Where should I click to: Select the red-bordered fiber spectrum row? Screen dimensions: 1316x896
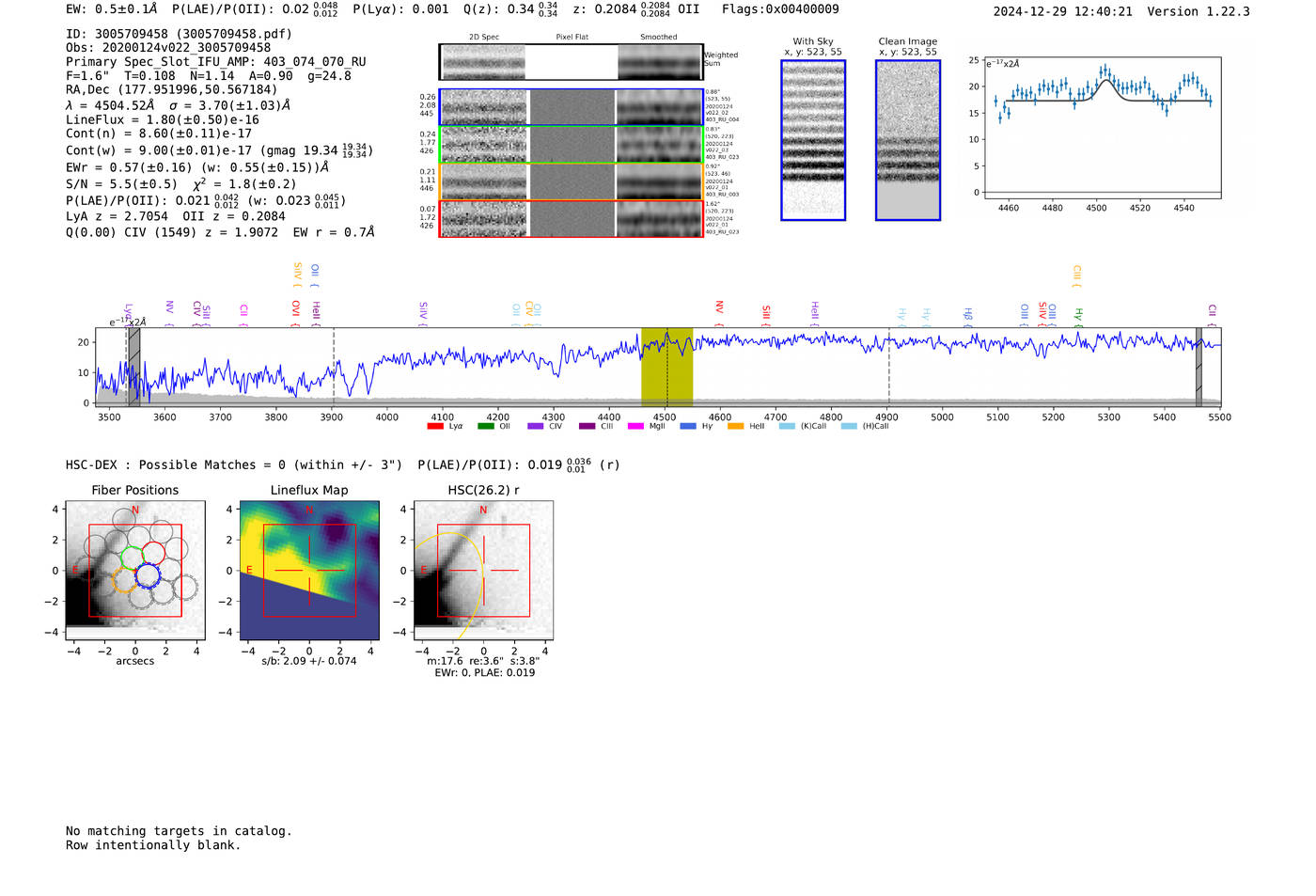571,218
